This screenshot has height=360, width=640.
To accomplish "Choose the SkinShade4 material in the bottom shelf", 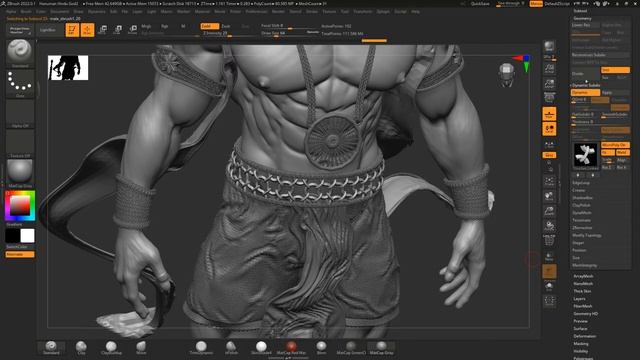I will 261,348.
